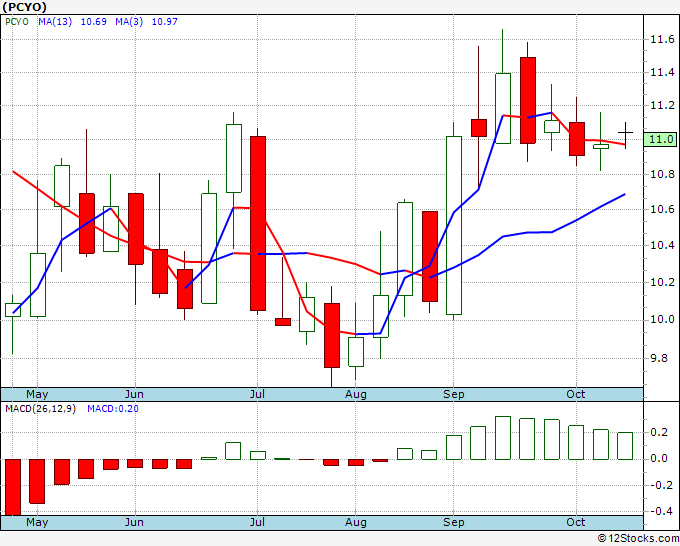
Task: Click the Oct label on price chart axis
Action: click(576, 394)
